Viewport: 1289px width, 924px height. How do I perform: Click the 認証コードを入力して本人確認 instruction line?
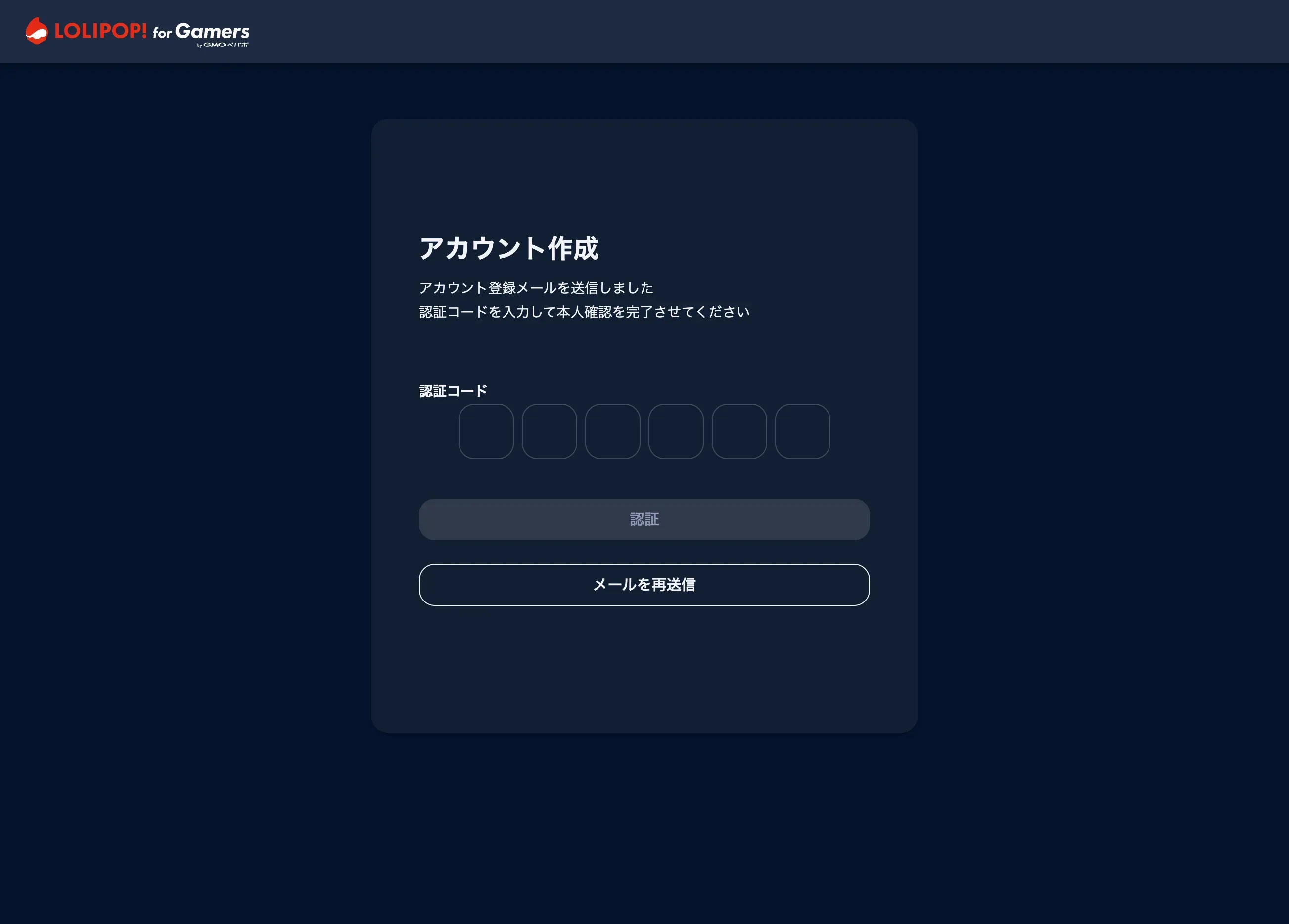[x=584, y=312]
